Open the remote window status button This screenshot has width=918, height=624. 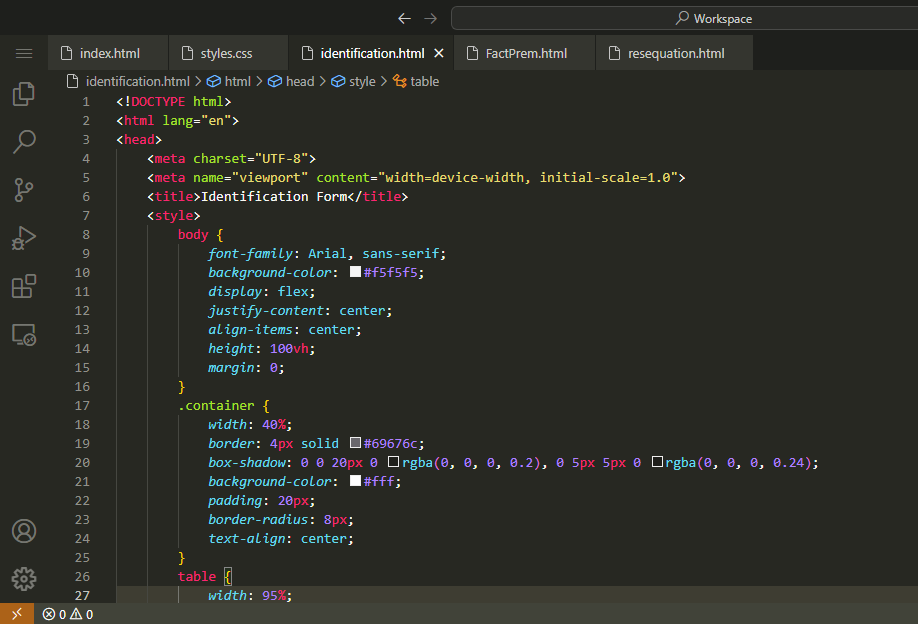16,614
